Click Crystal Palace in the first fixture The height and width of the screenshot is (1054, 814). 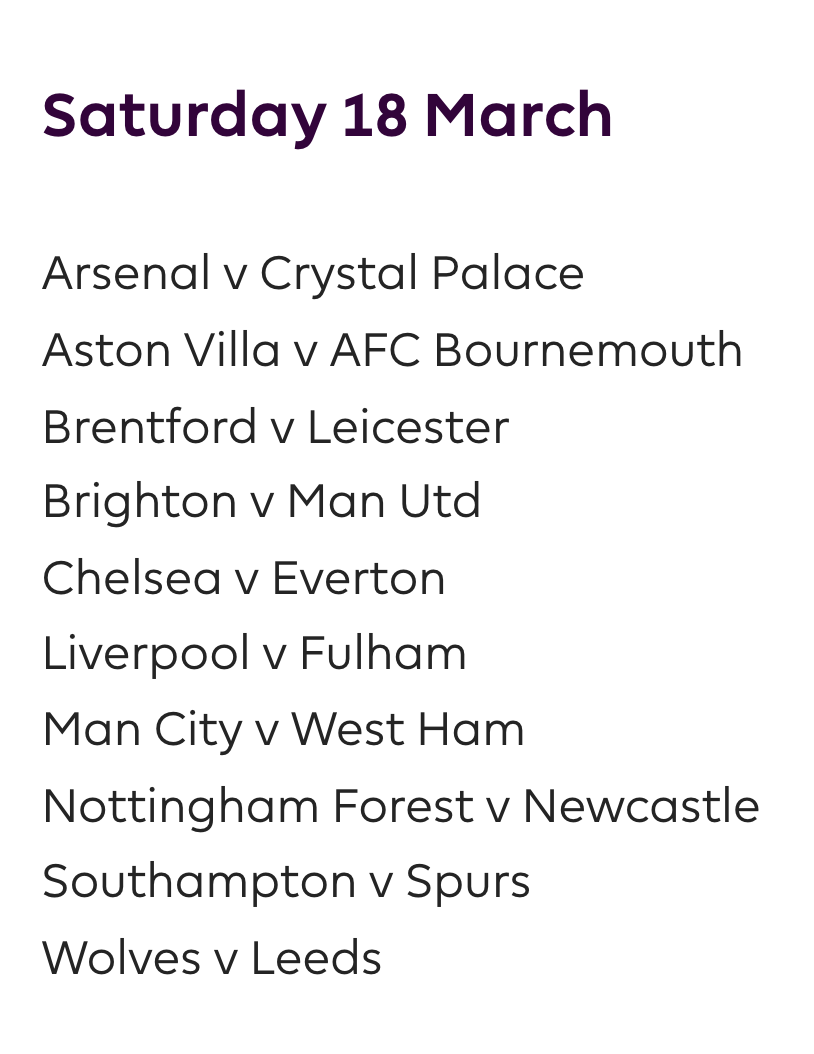pos(422,274)
